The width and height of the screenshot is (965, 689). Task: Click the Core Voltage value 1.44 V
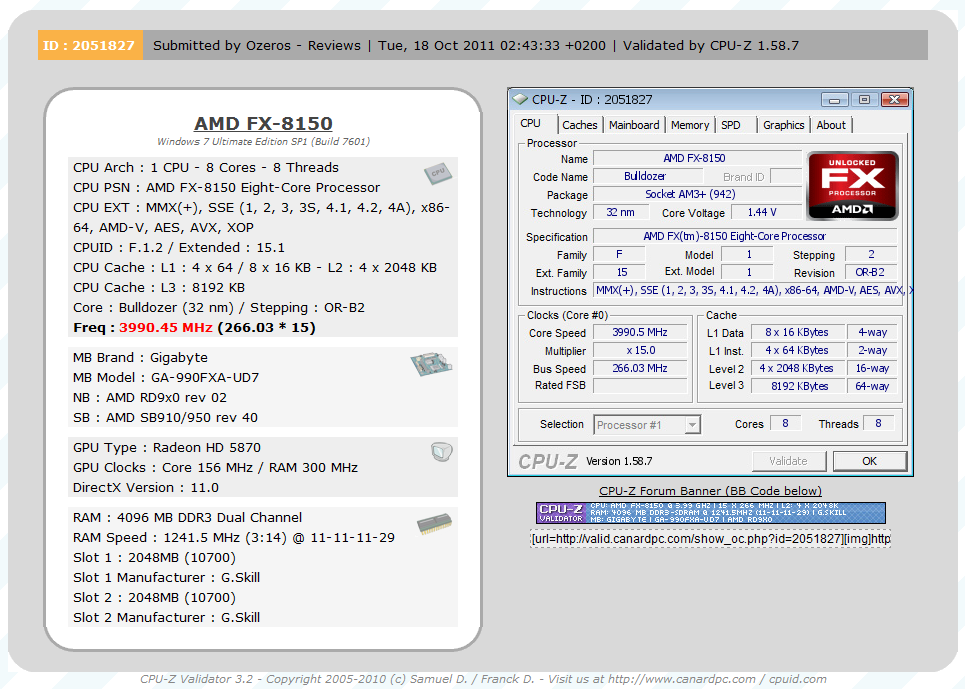[x=765, y=212]
